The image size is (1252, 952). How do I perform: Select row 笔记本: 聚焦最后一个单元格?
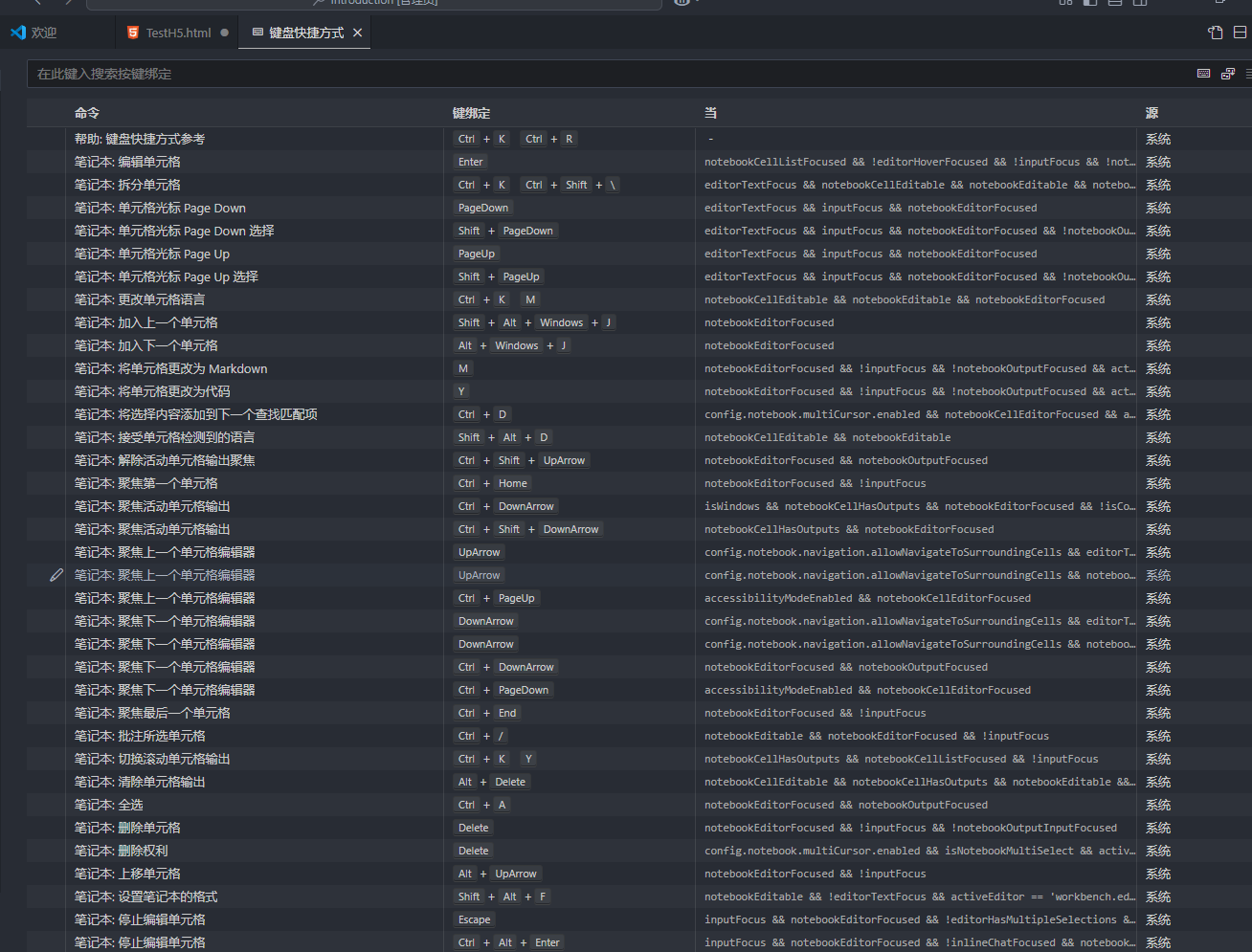639,713
